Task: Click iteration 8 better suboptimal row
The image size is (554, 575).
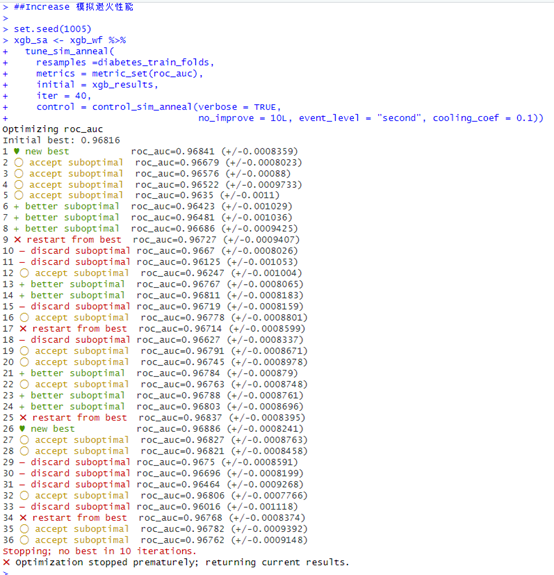Action: click(150, 228)
